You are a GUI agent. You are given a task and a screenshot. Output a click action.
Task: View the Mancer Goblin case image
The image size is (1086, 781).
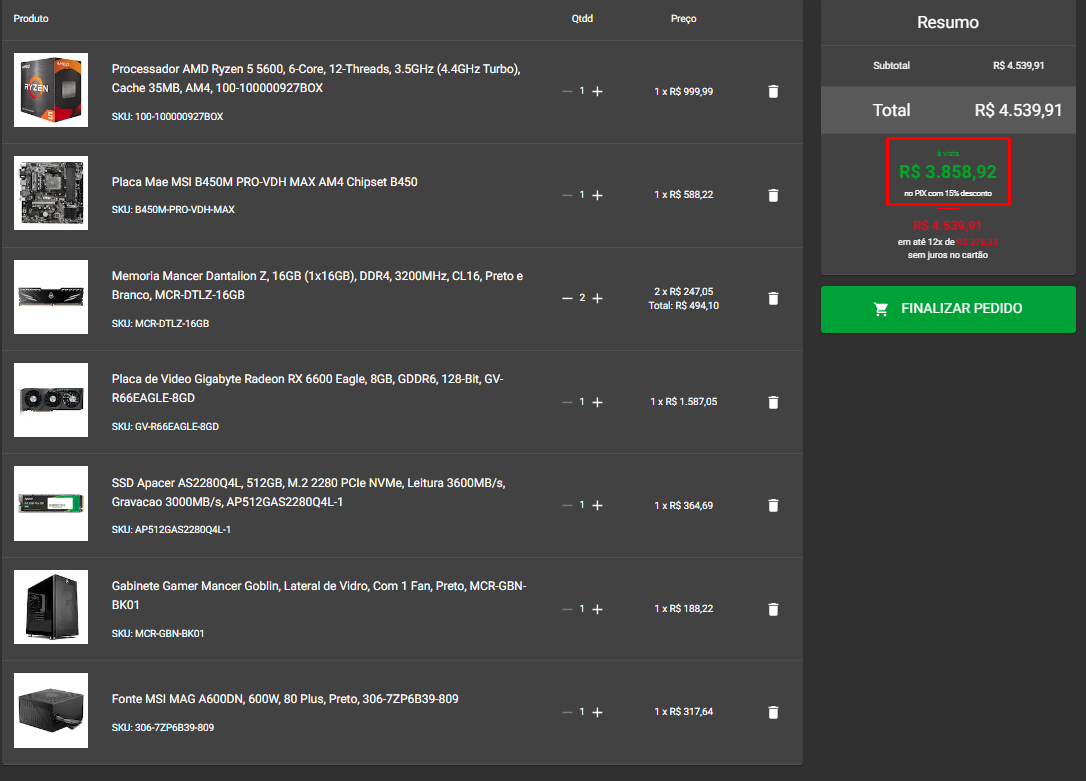(x=51, y=607)
